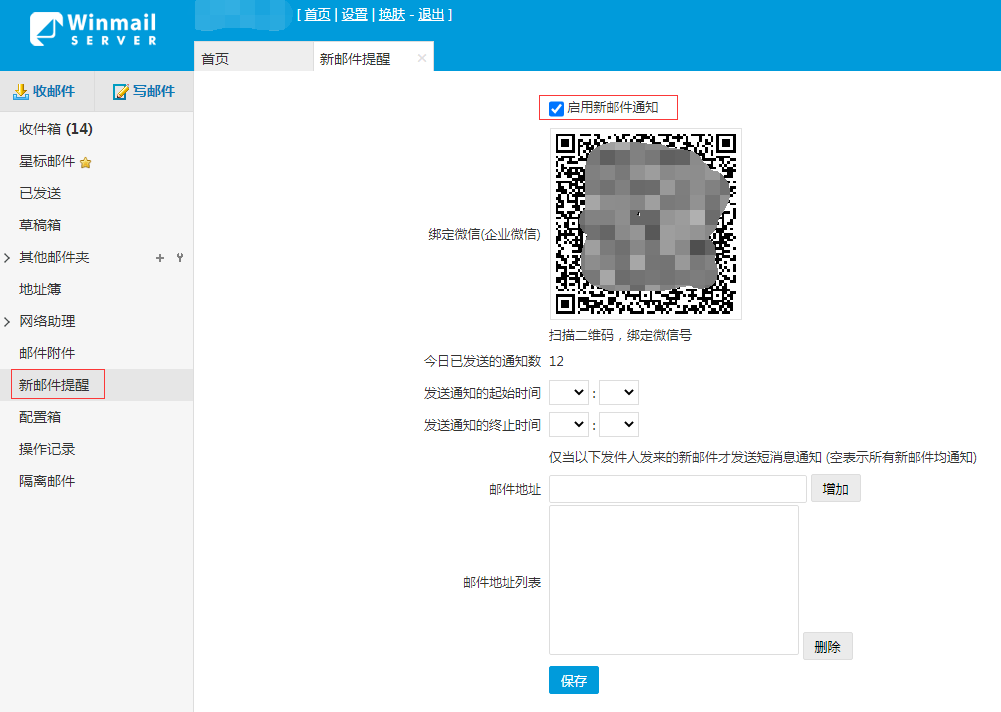This screenshot has height=712, width=1001.
Task: Click the 设置 link in header
Action: pos(354,14)
